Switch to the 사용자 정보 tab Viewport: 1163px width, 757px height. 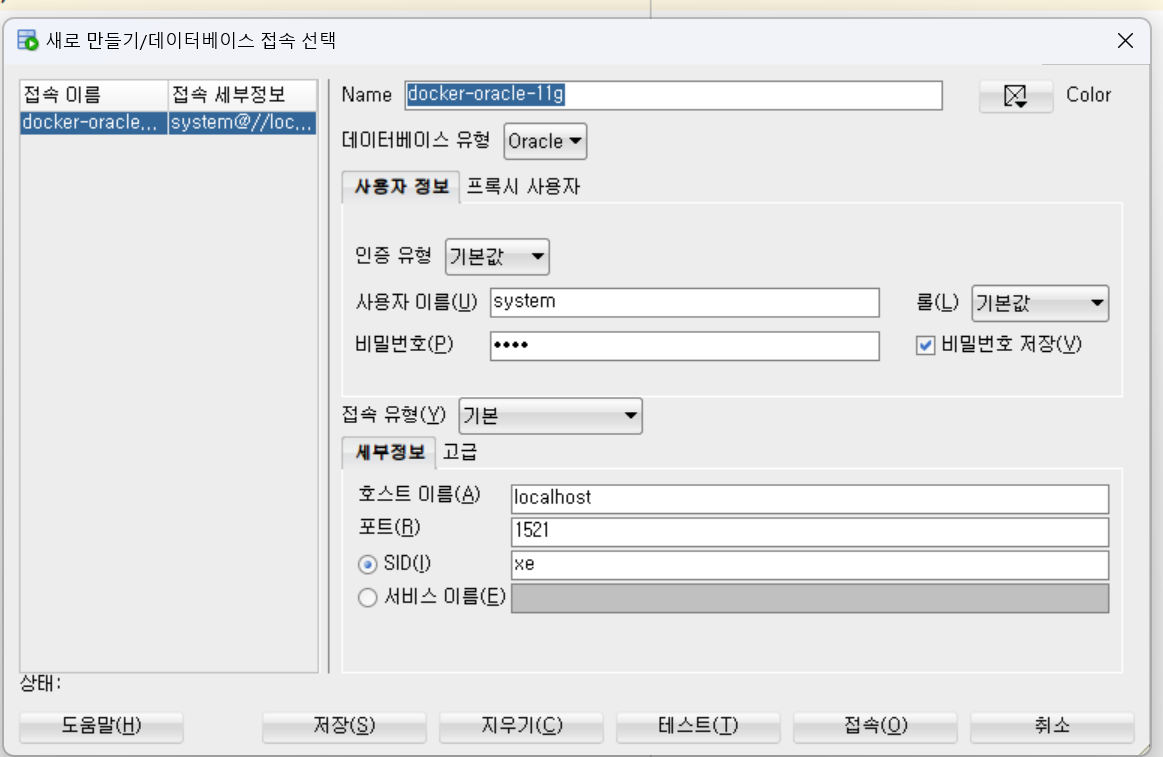(401, 187)
